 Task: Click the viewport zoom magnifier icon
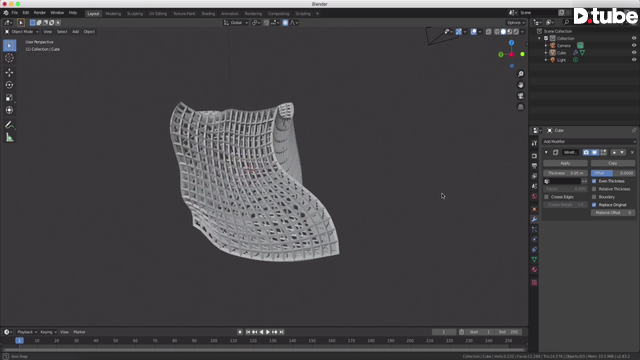click(x=520, y=74)
